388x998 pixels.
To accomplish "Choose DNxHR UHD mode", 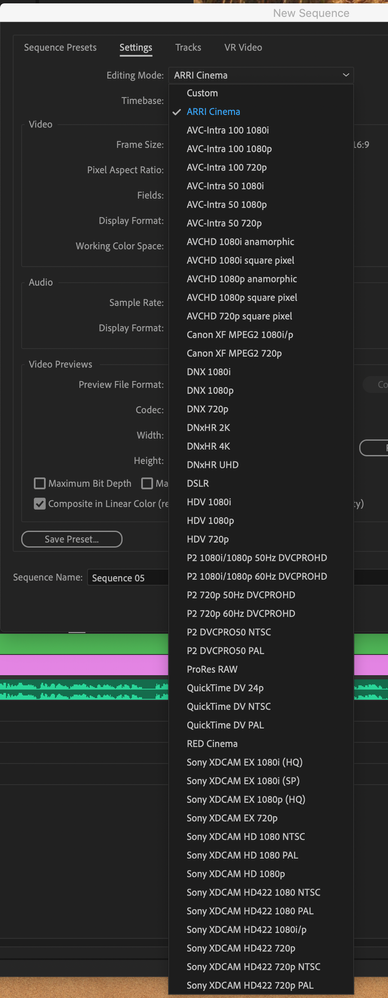I will click(261, 465).
